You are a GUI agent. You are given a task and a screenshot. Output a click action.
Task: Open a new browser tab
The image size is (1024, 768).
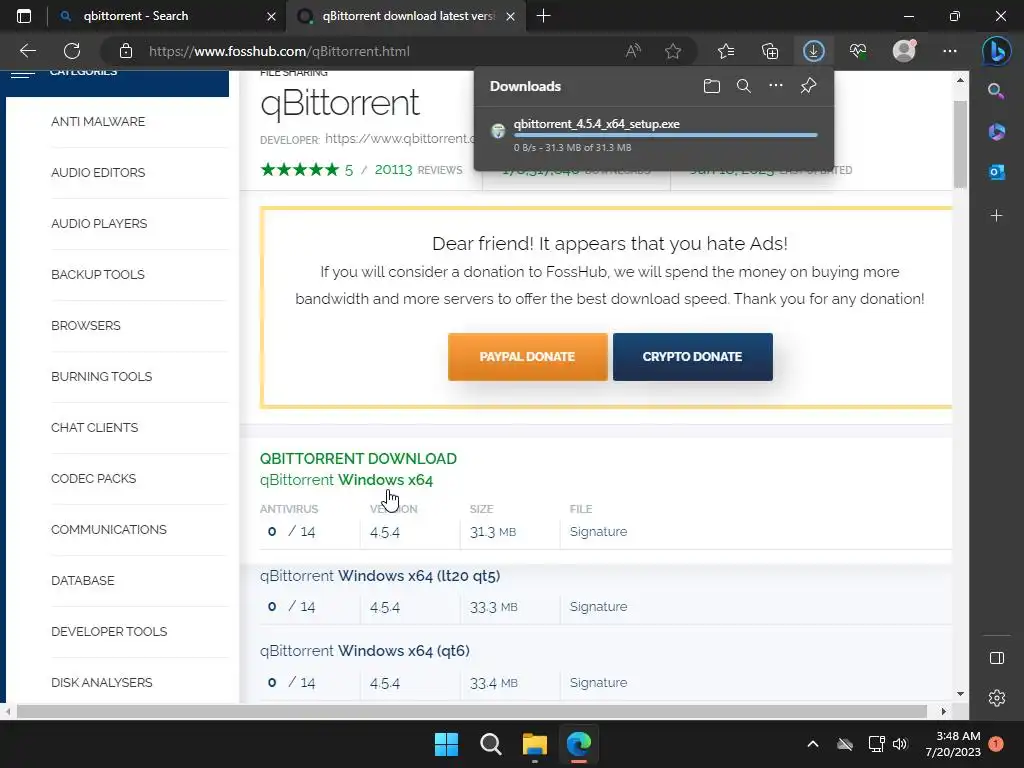(x=543, y=16)
